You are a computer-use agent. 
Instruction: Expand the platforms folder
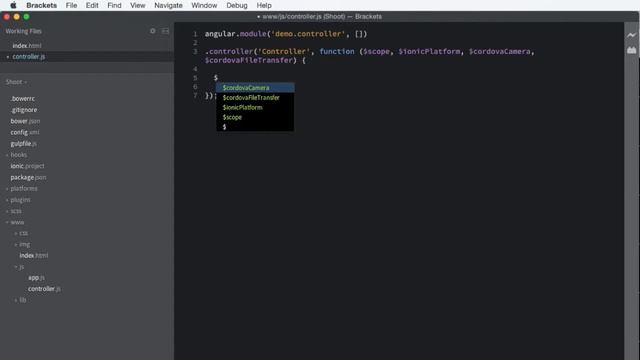24,189
